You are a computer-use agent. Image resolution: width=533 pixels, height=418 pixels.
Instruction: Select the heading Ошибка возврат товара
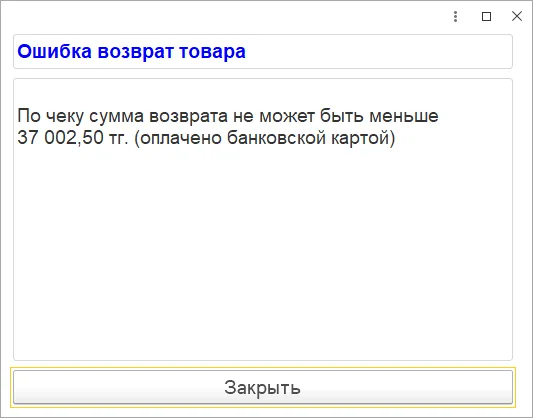point(131,51)
